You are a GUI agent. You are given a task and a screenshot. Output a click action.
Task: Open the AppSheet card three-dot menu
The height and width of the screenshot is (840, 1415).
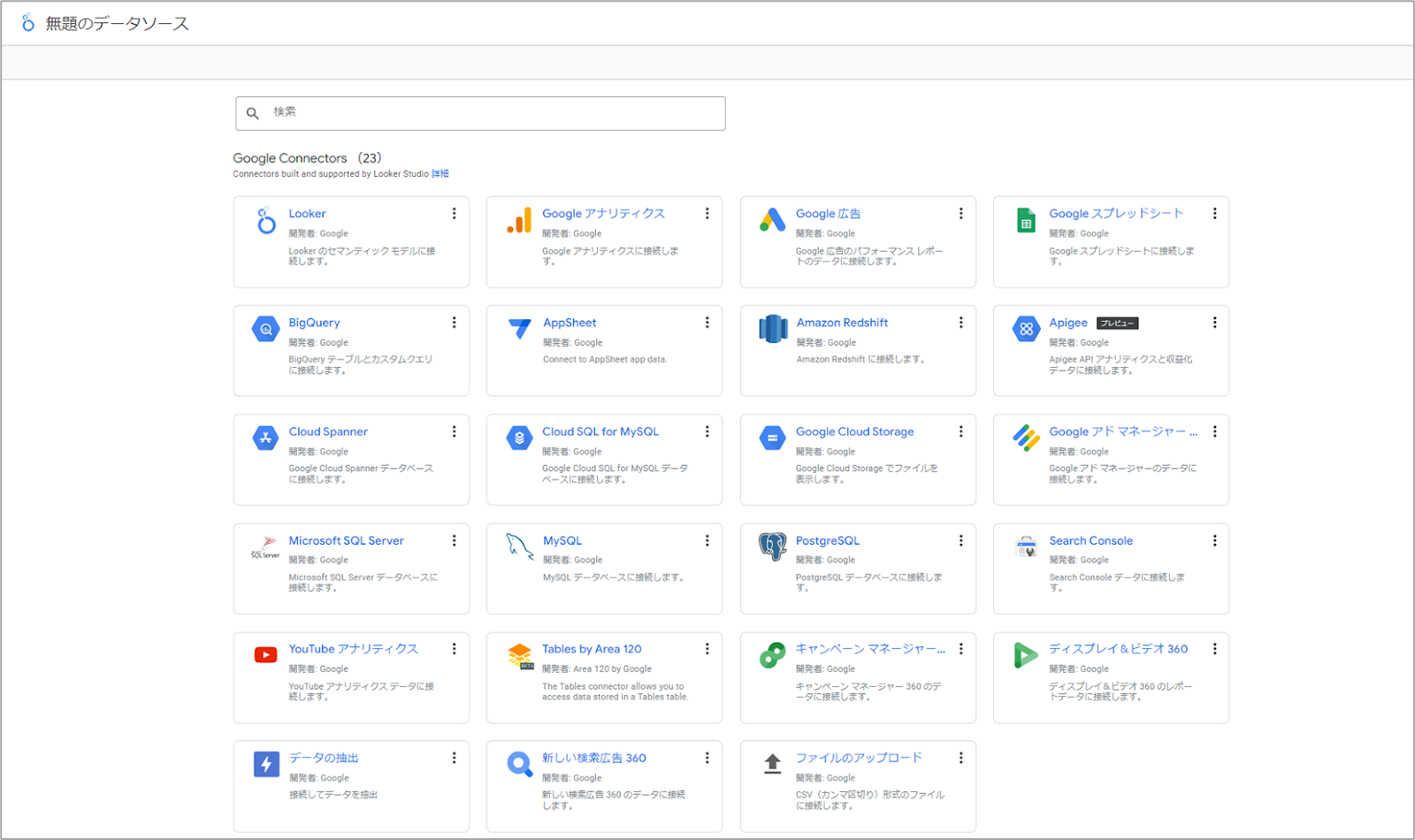pos(707,323)
